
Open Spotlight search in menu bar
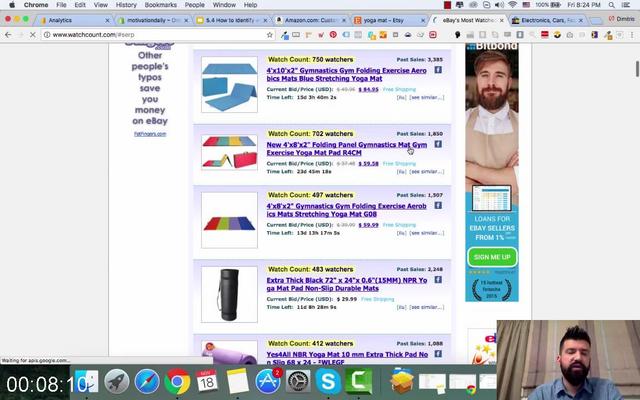point(611,5)
